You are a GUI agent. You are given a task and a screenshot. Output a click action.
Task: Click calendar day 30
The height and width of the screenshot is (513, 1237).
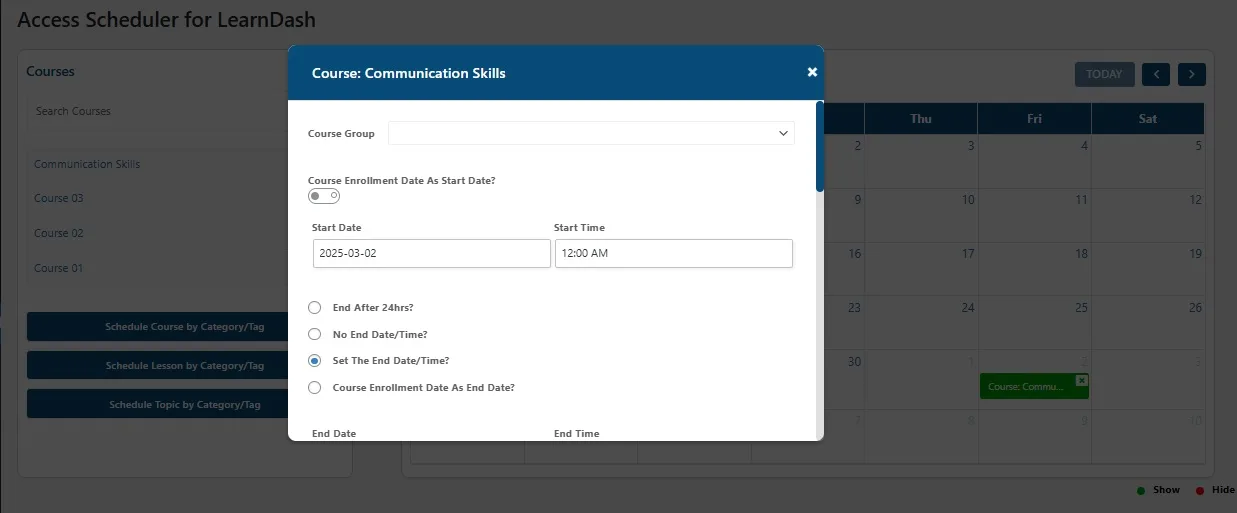pyautogui.click(x=854, y=362)
